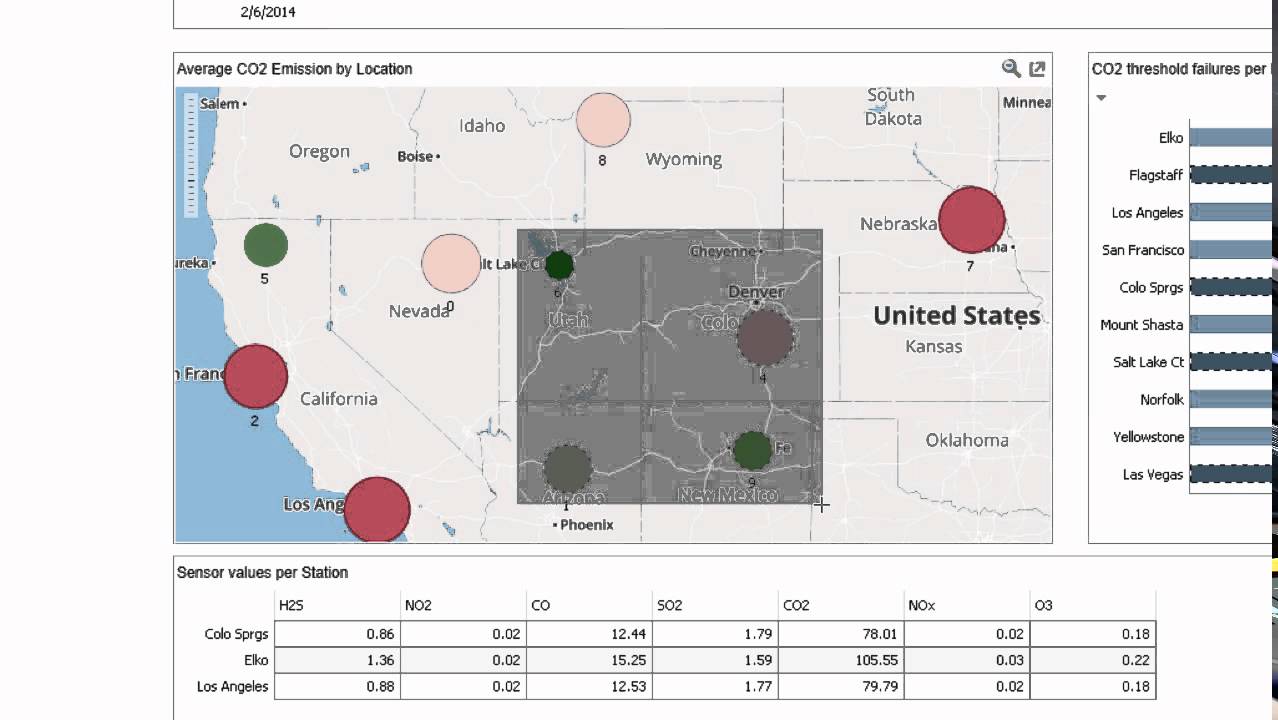The height and width of the screenshot is (720, 1278).
Task: Select the dark green bubble labeled 6 near Salt Lake City
Action: click(559, 265)
